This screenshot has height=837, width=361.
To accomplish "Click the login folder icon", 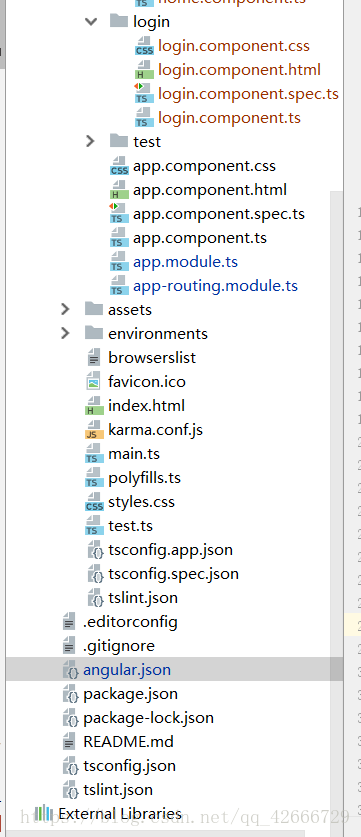I will pos(119,21).
